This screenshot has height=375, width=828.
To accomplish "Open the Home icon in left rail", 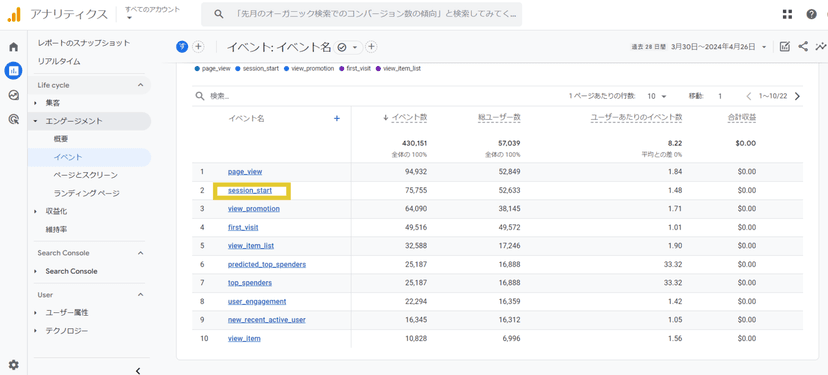I will 14,47.
